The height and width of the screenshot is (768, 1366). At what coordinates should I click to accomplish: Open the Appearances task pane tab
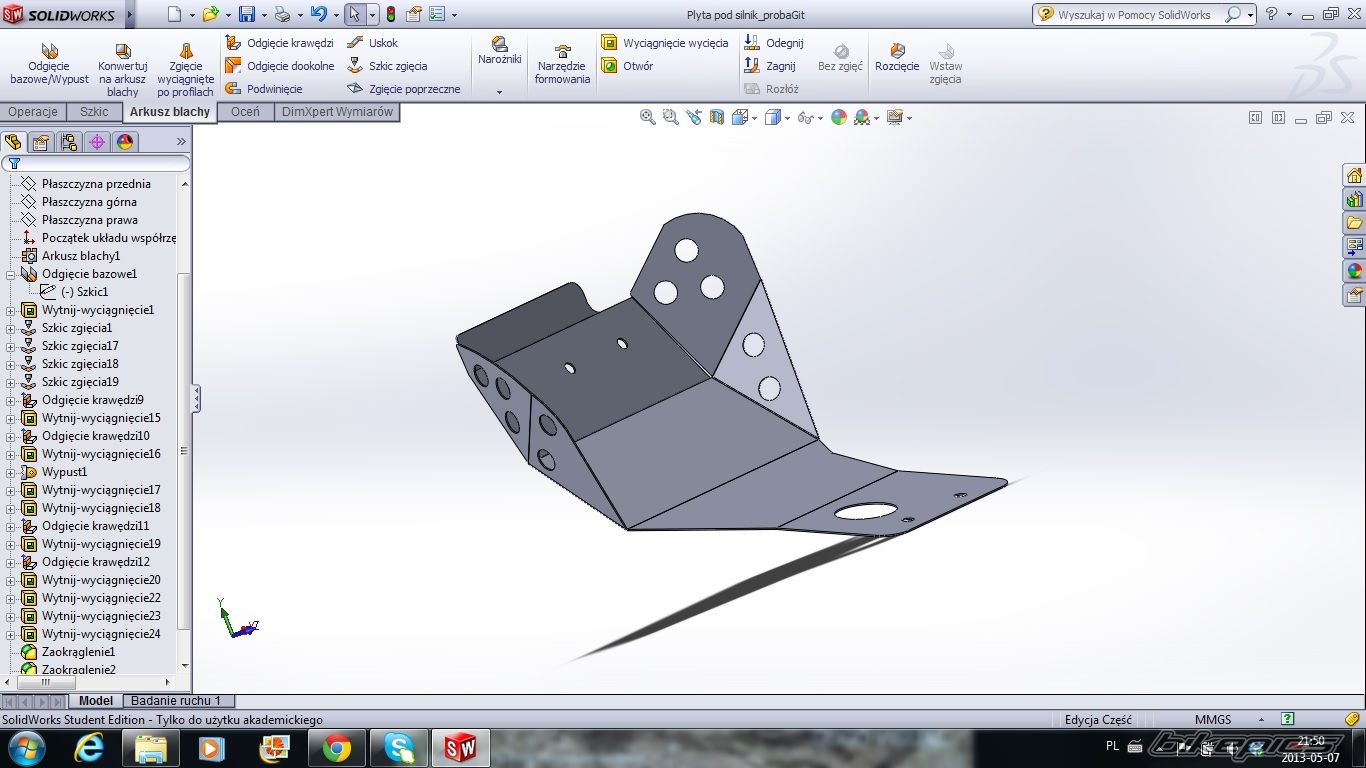1354,271
